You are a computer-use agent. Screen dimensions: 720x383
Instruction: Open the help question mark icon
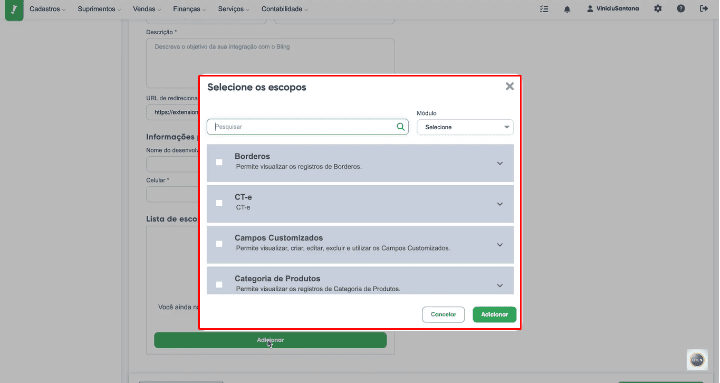(681, 9)
